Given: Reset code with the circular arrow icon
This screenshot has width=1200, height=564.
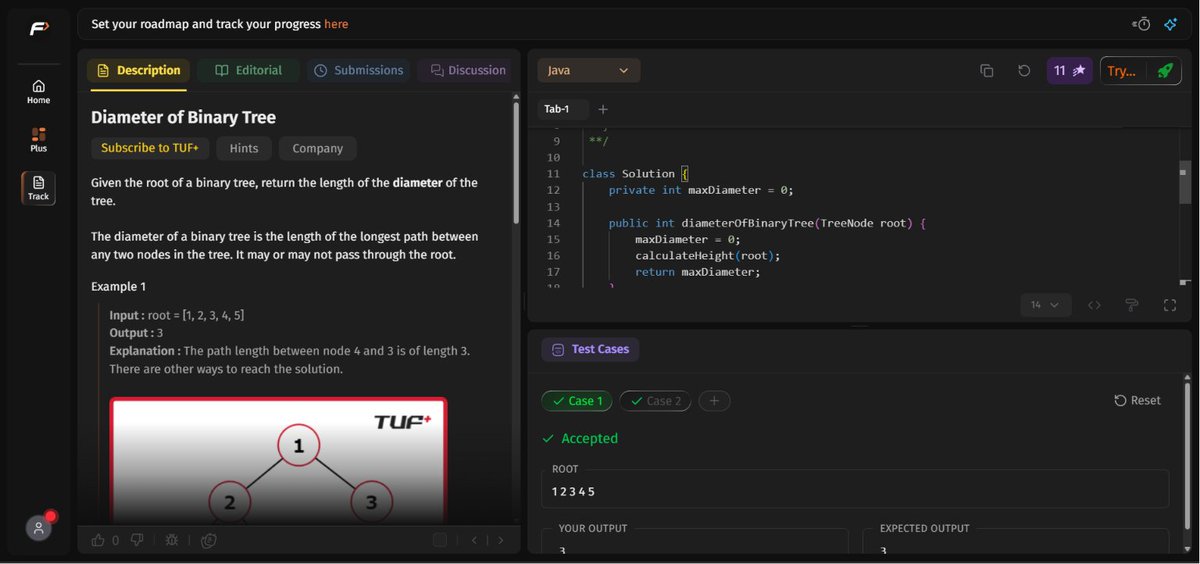Looking at the screenshot, I should (1023, 71).
